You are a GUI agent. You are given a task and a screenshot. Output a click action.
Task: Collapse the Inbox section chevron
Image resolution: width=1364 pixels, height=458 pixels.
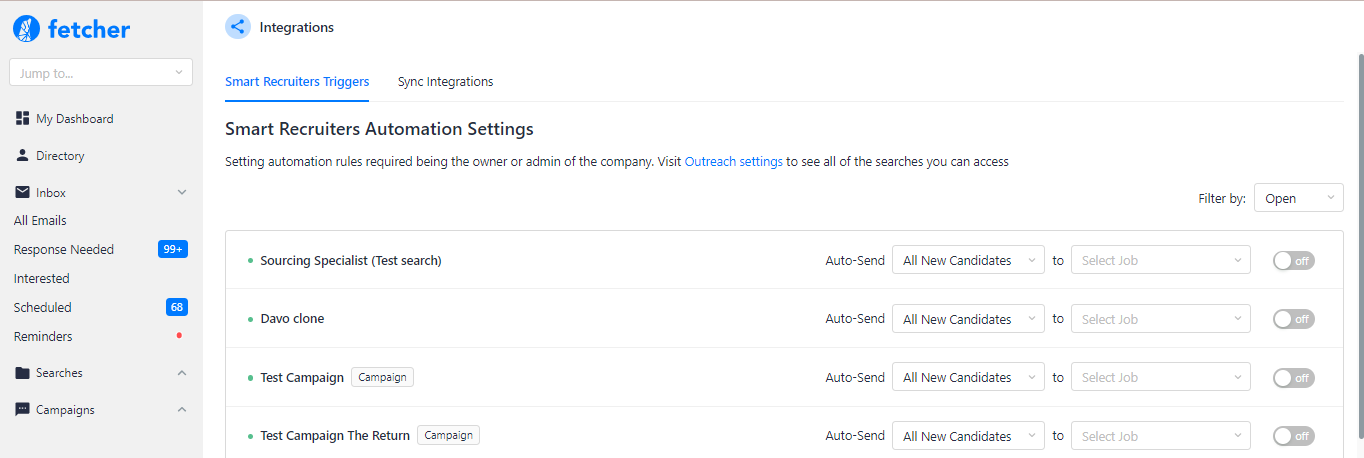(x=182, y=192)
